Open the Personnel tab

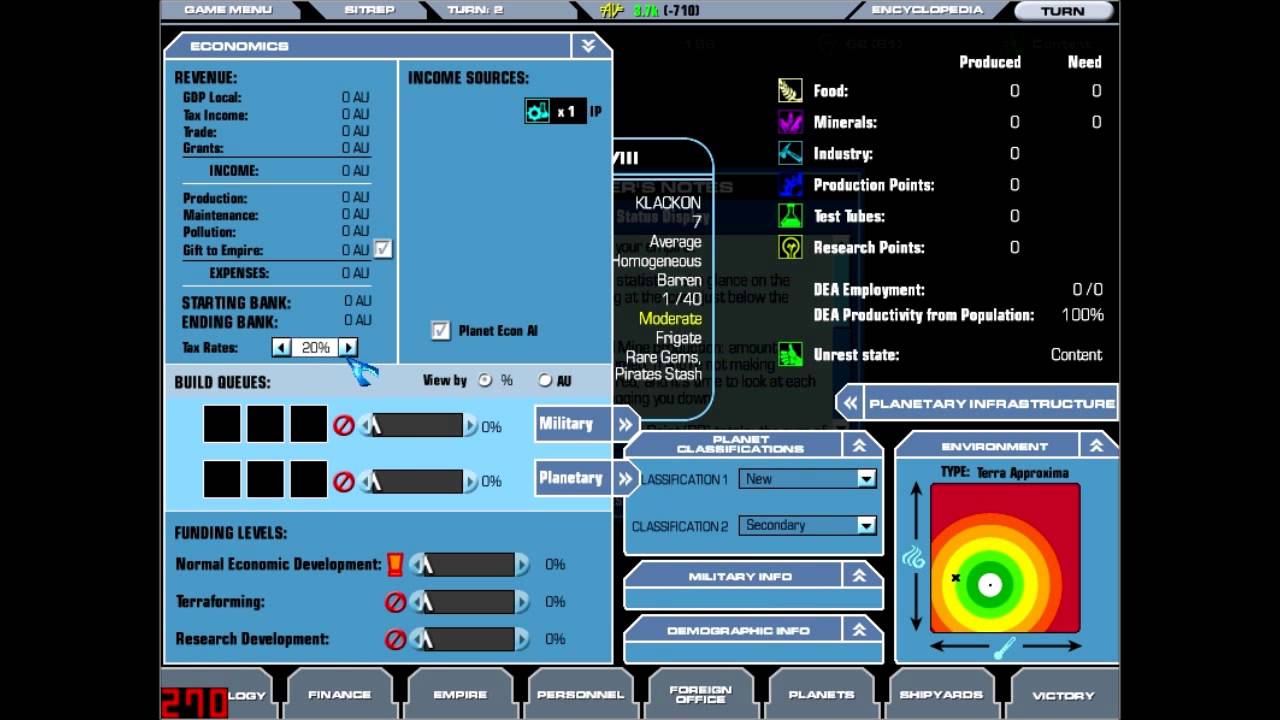[x=580, y=694]
